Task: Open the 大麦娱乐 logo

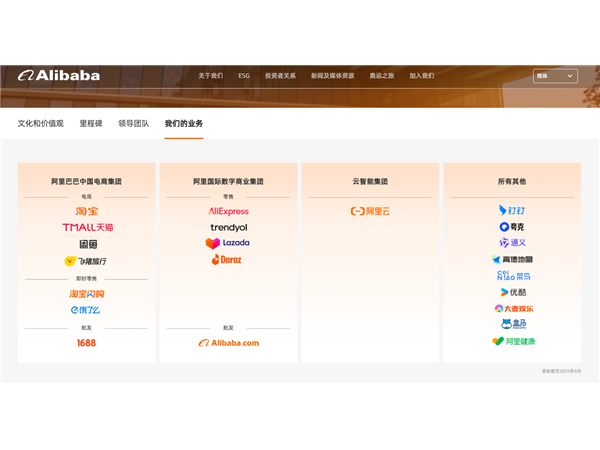Action: click(x=514, y=308)
